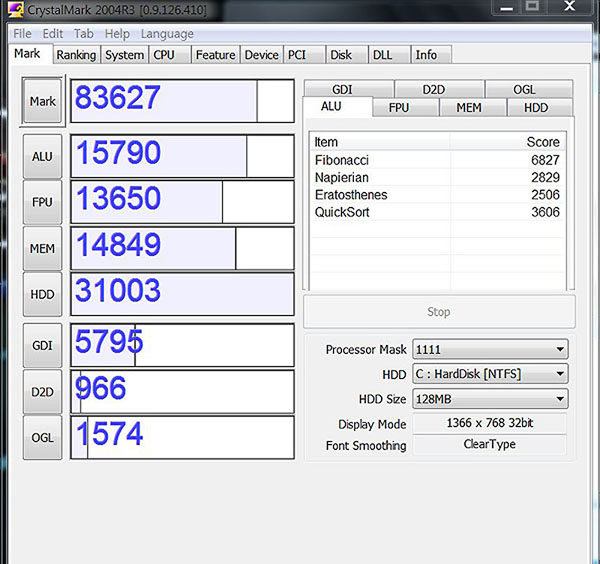The width and height of the screenshot is (600, 564).
Task: Click the Item column header
Action: 380,142
